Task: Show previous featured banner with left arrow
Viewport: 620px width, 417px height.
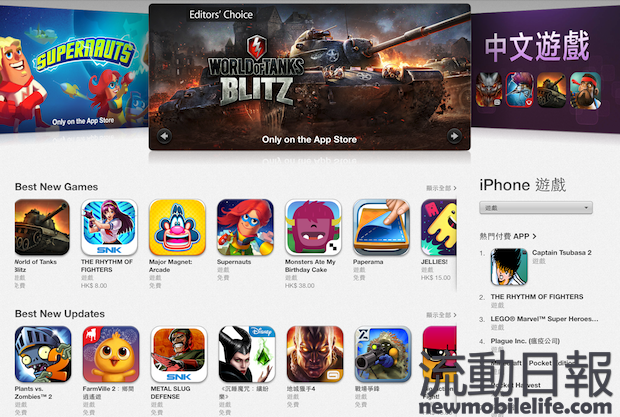Action: click(x=164, y=136)
